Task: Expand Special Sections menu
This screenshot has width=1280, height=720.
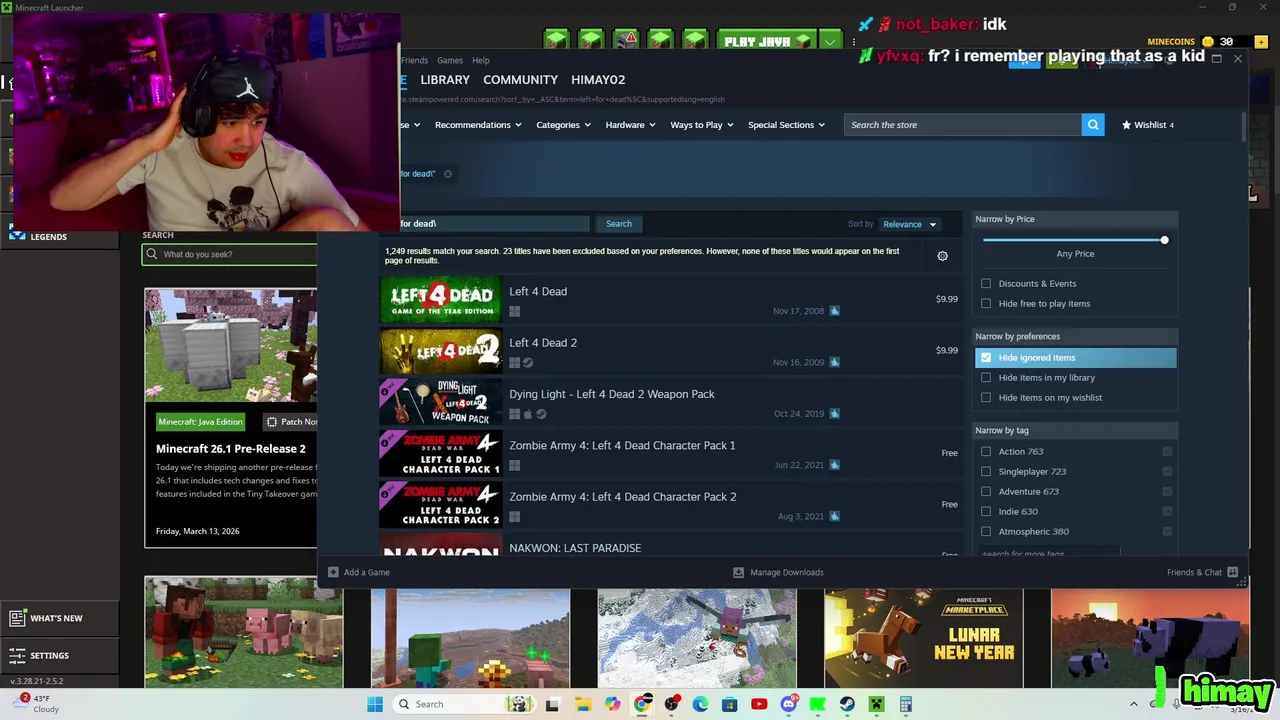Action: click(x=787, y=125)
